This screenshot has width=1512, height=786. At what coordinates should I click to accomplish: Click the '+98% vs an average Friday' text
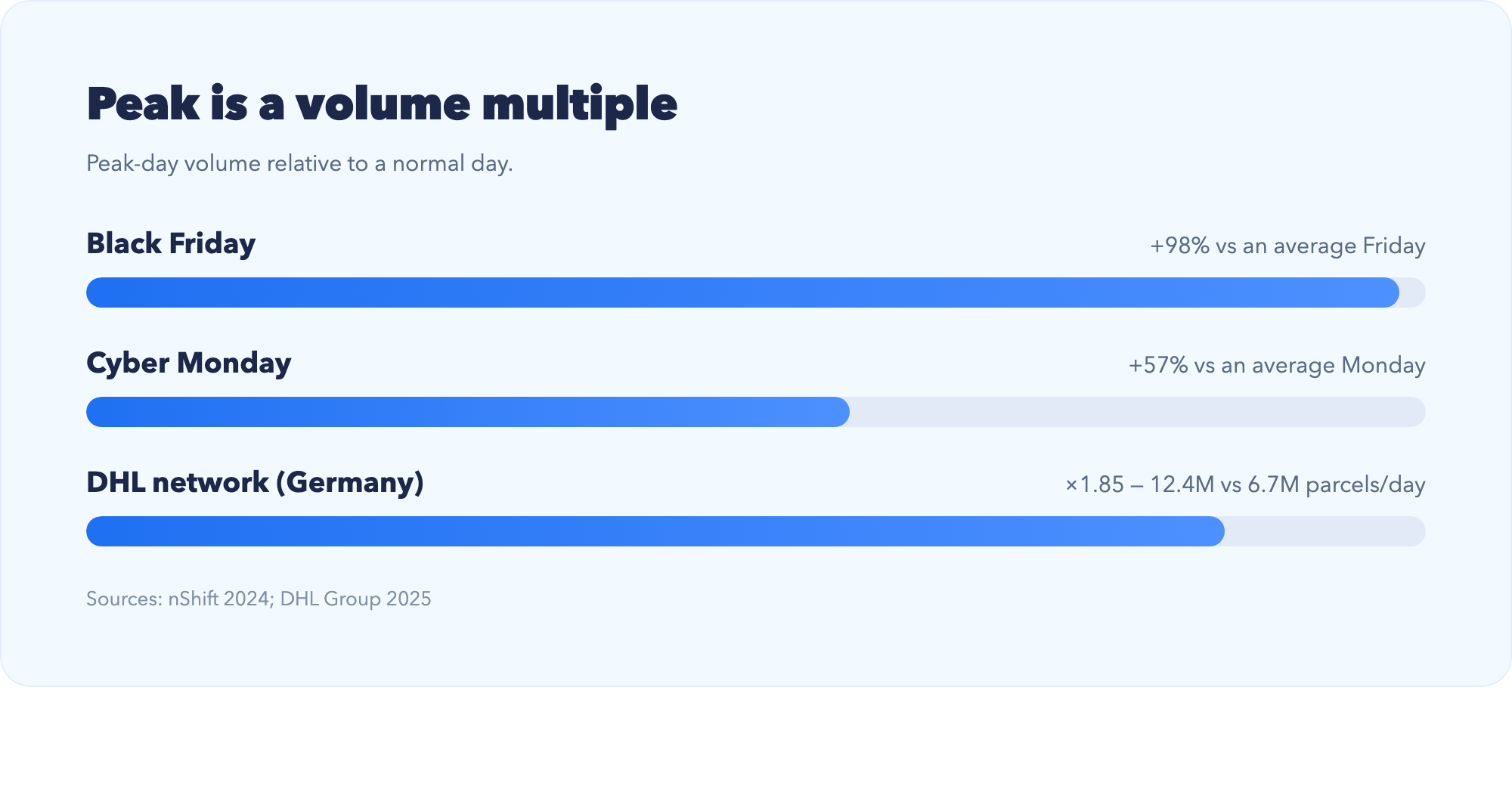click(1287, 246)
